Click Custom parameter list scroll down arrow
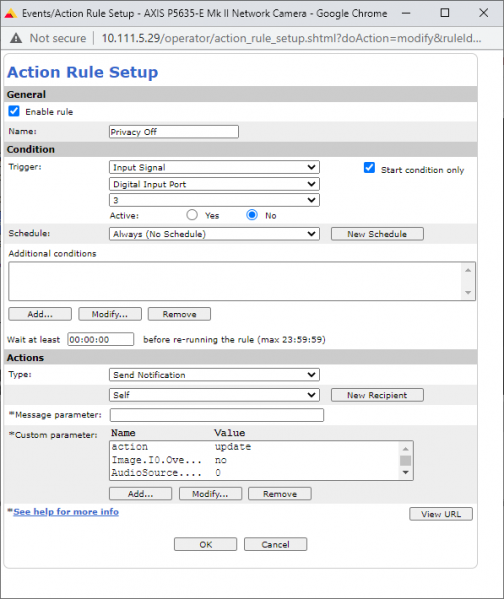The height and width of the screenshot is (599, 504). pyautogui.click(x=405, y=473)
